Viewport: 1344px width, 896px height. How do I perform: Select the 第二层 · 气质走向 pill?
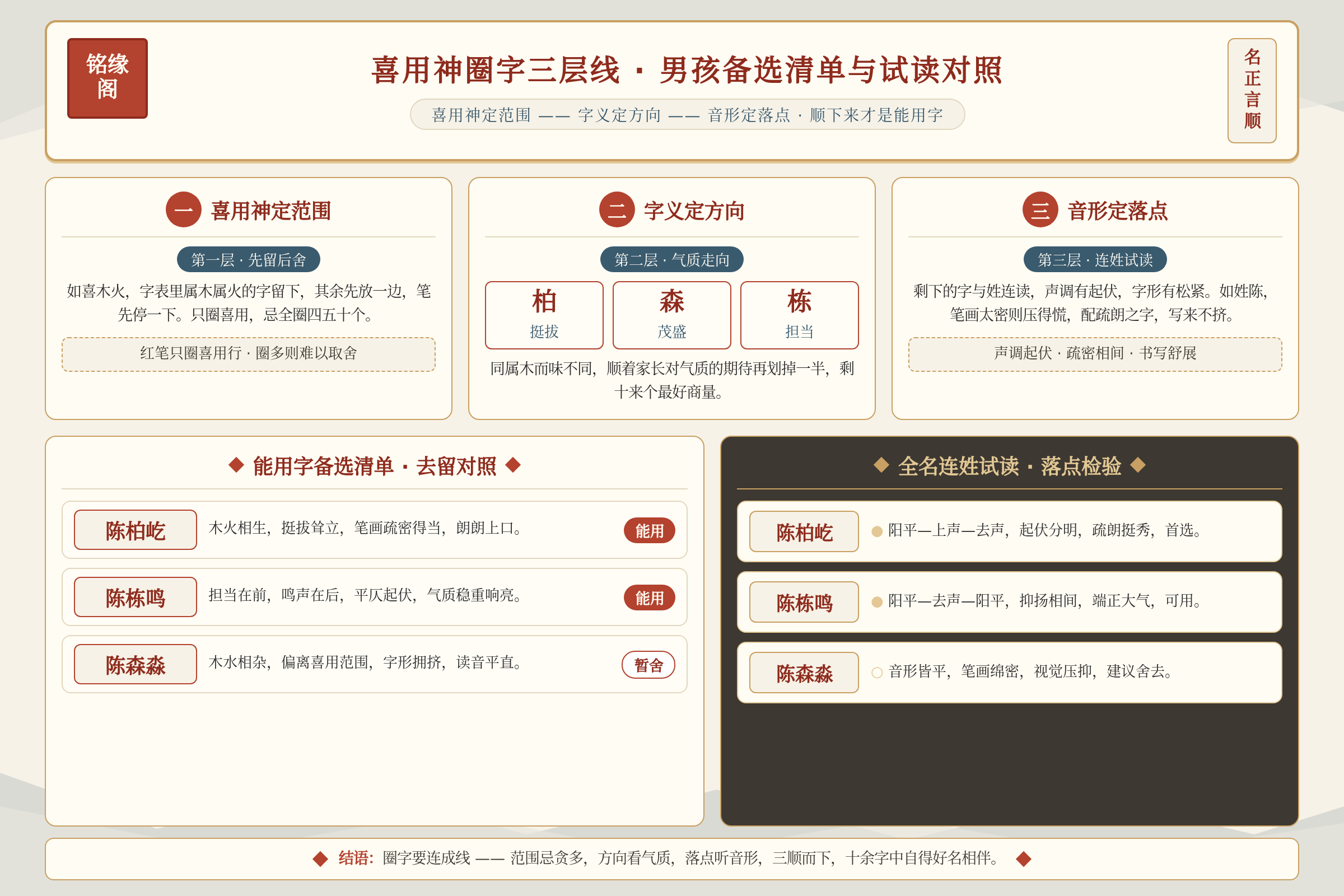[x=672, y=259]
